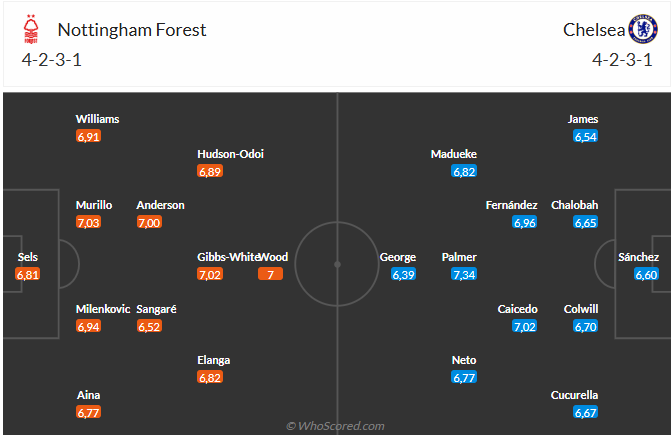The image size is (672, 435).
Task: Select Cucurella's player name
Action: pos(574,395)
